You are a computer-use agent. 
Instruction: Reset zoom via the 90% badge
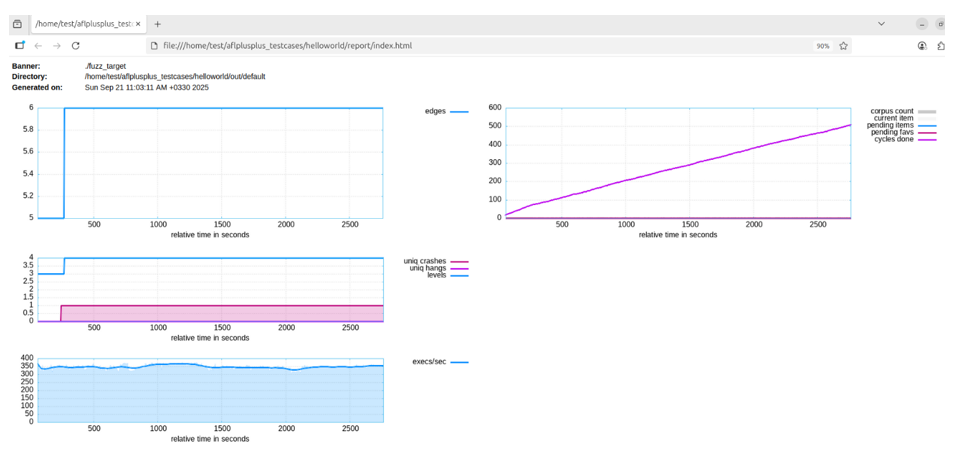point(823,46)
